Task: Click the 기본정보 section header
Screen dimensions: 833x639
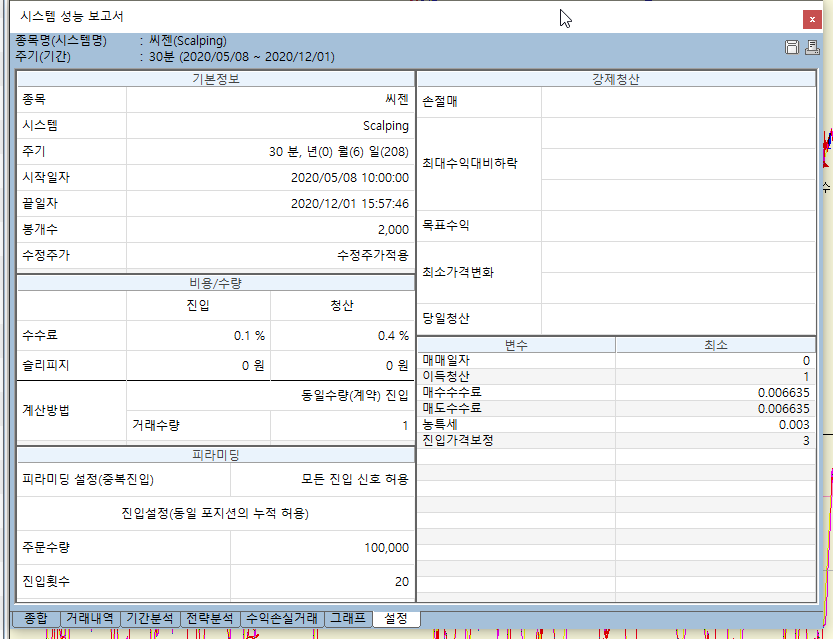Action: point(215,78)
